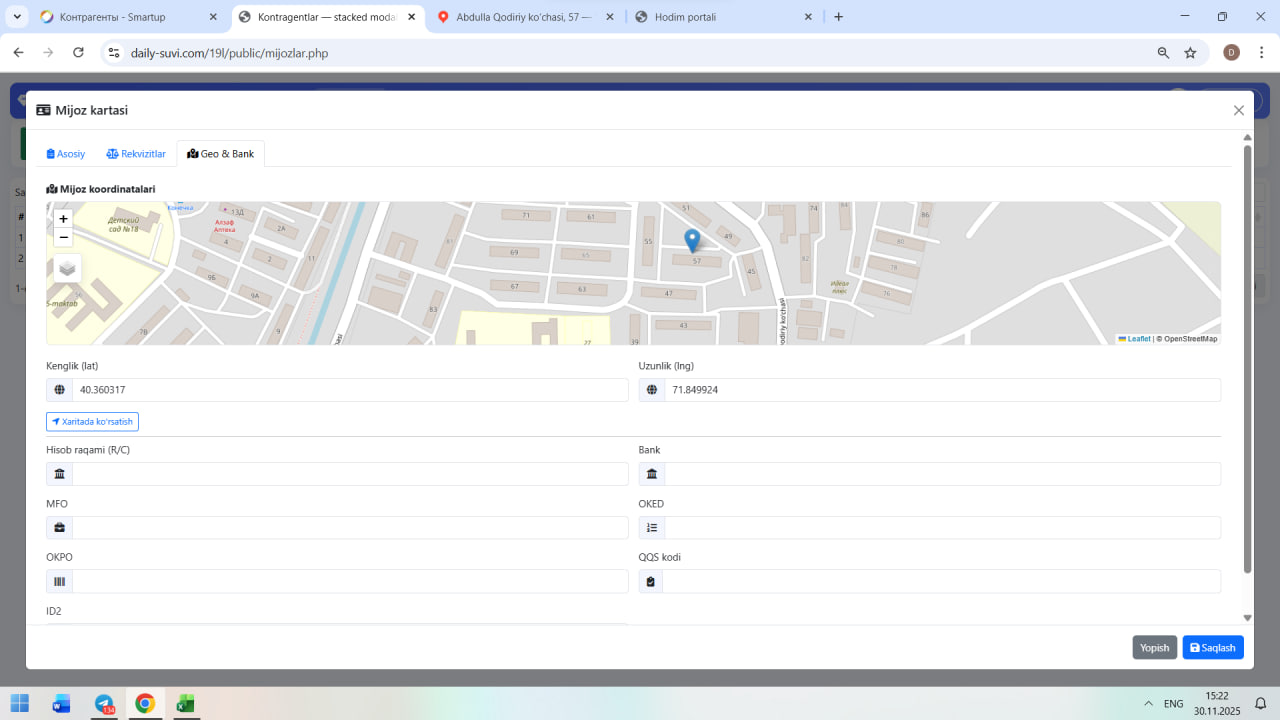
Task: Close the Mijoz kartasi dialog
Action: point(1239,111)
